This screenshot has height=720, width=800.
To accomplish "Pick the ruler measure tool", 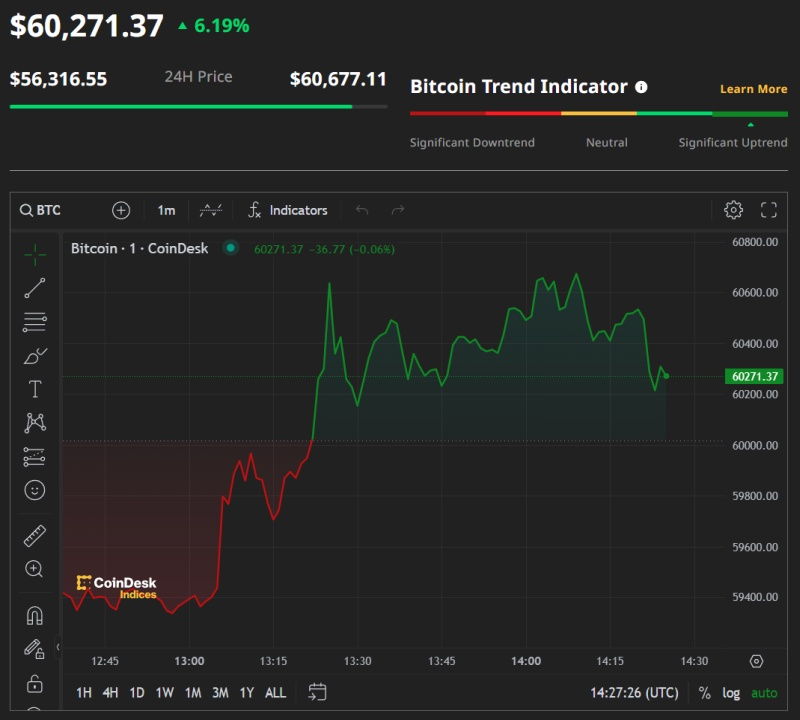I will coord(35,535).
